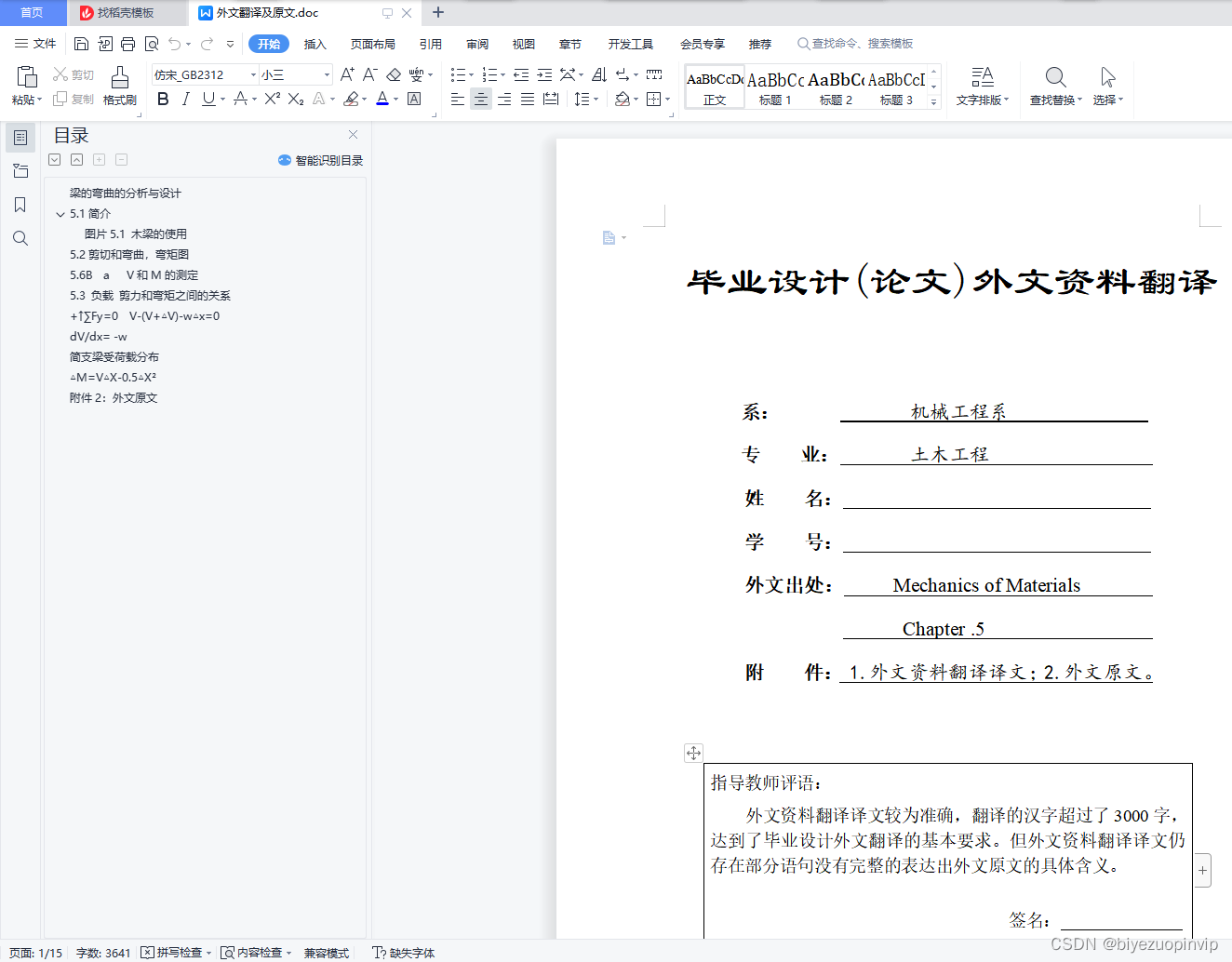
Task: Close the 目录 outline panel
Action: [x=353, y=135]
